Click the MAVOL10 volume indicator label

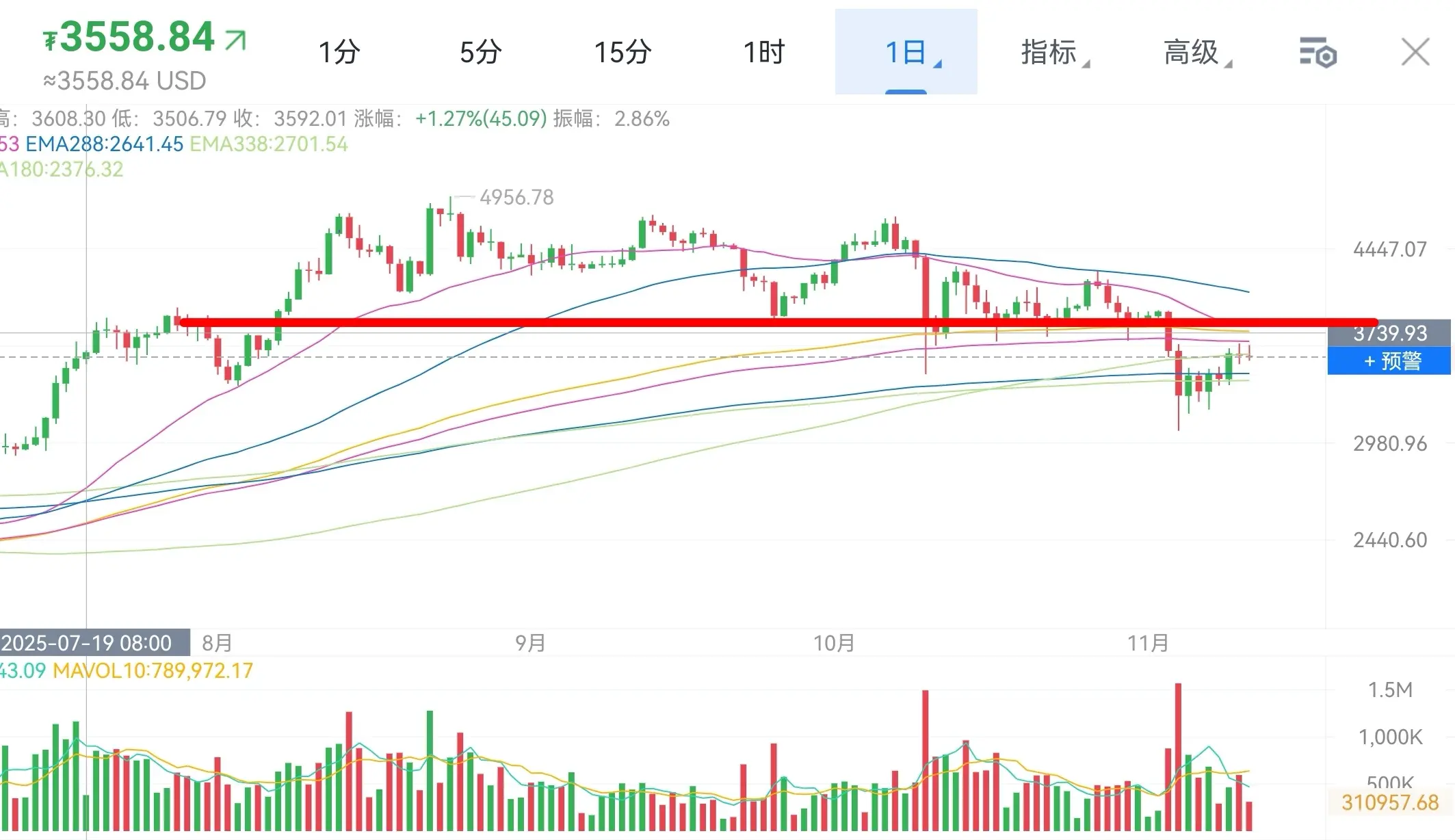153,670
